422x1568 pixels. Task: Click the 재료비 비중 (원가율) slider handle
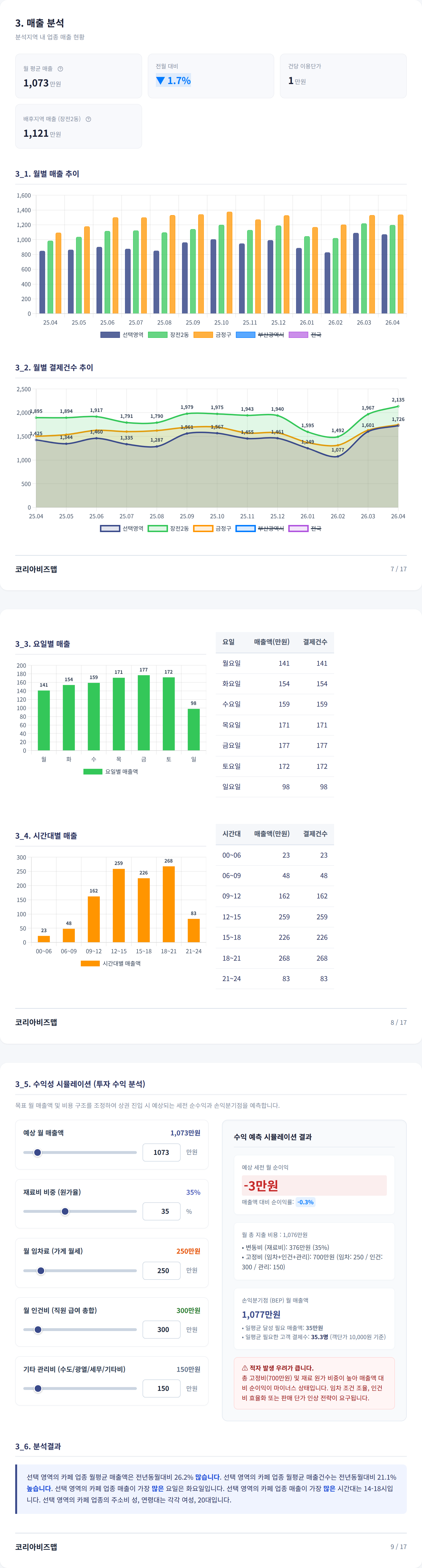(65, 1211)
